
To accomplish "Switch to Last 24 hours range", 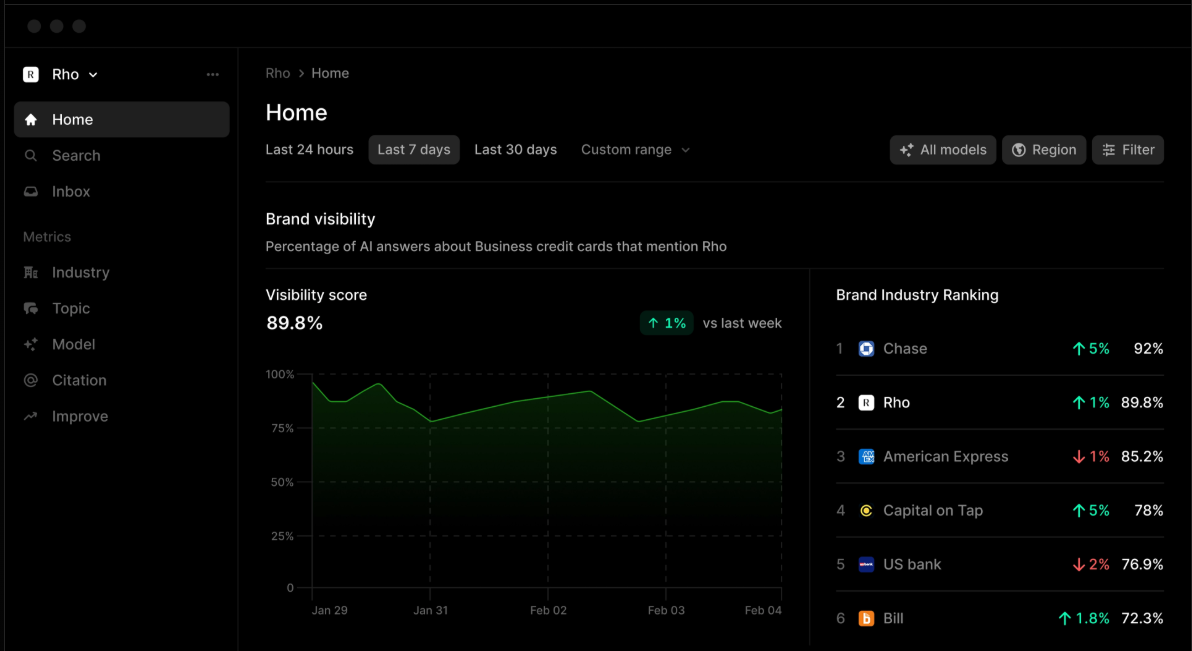I will (x=309, y=150).
